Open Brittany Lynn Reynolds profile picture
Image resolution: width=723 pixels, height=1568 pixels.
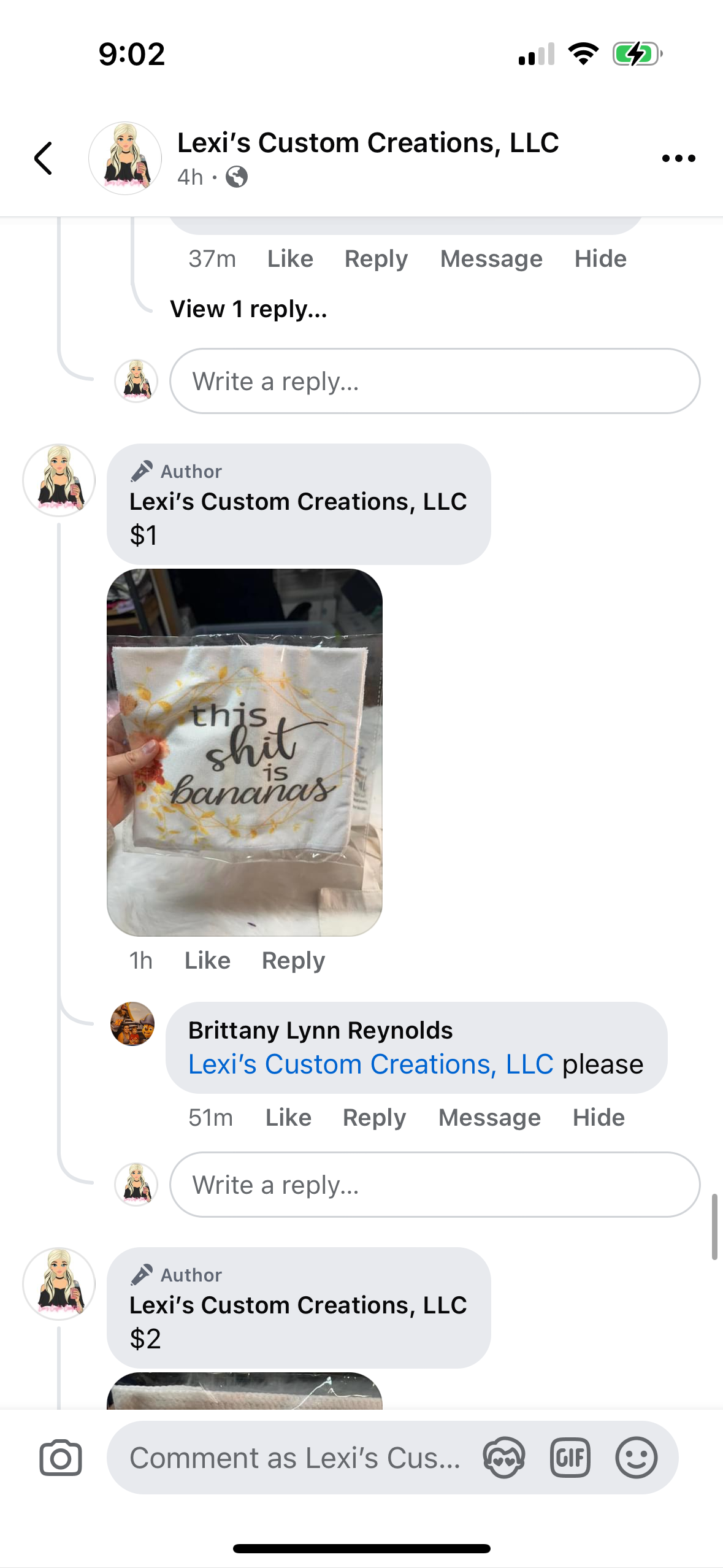(x=132, y=1024)
